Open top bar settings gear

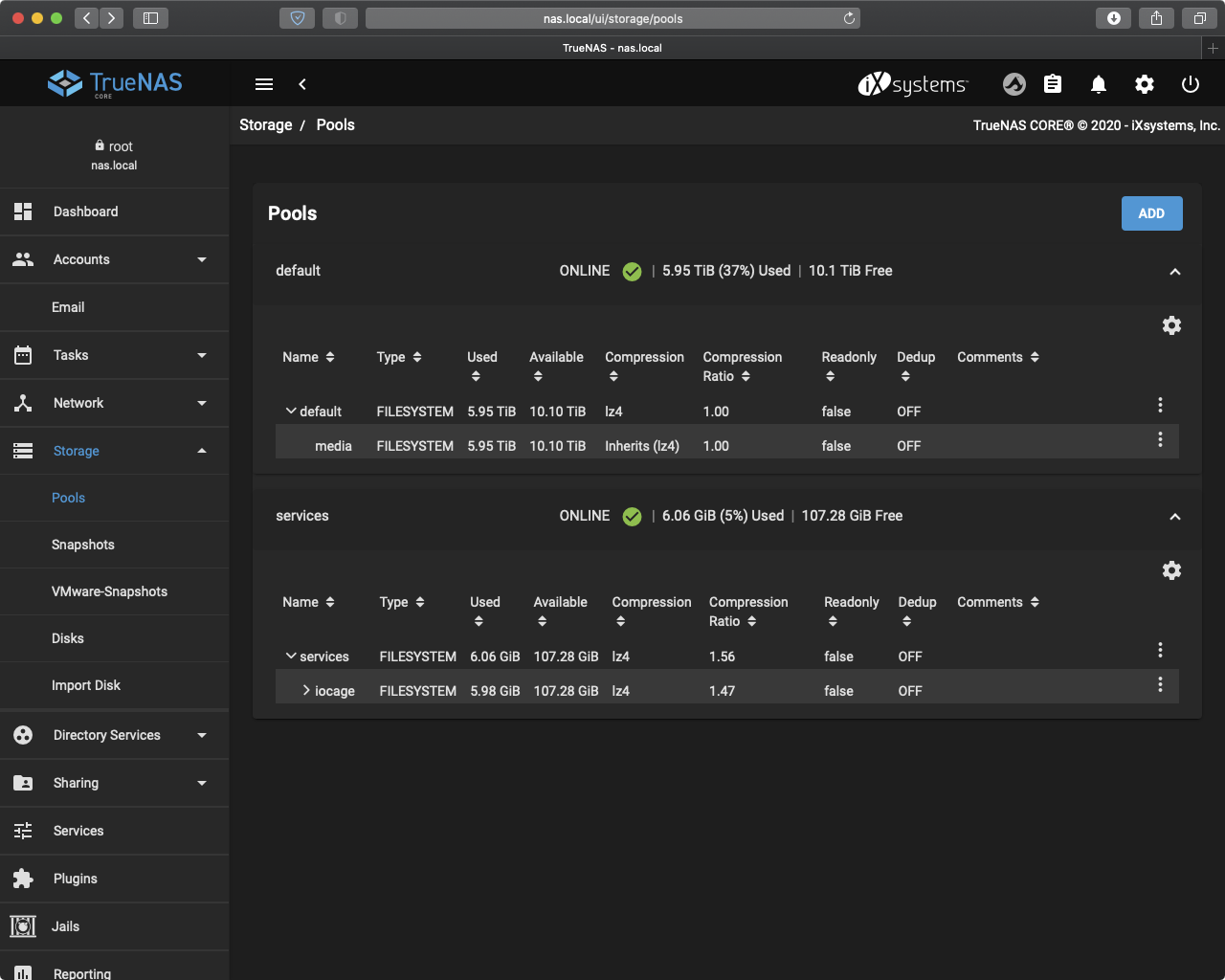tap(1145, 84)
